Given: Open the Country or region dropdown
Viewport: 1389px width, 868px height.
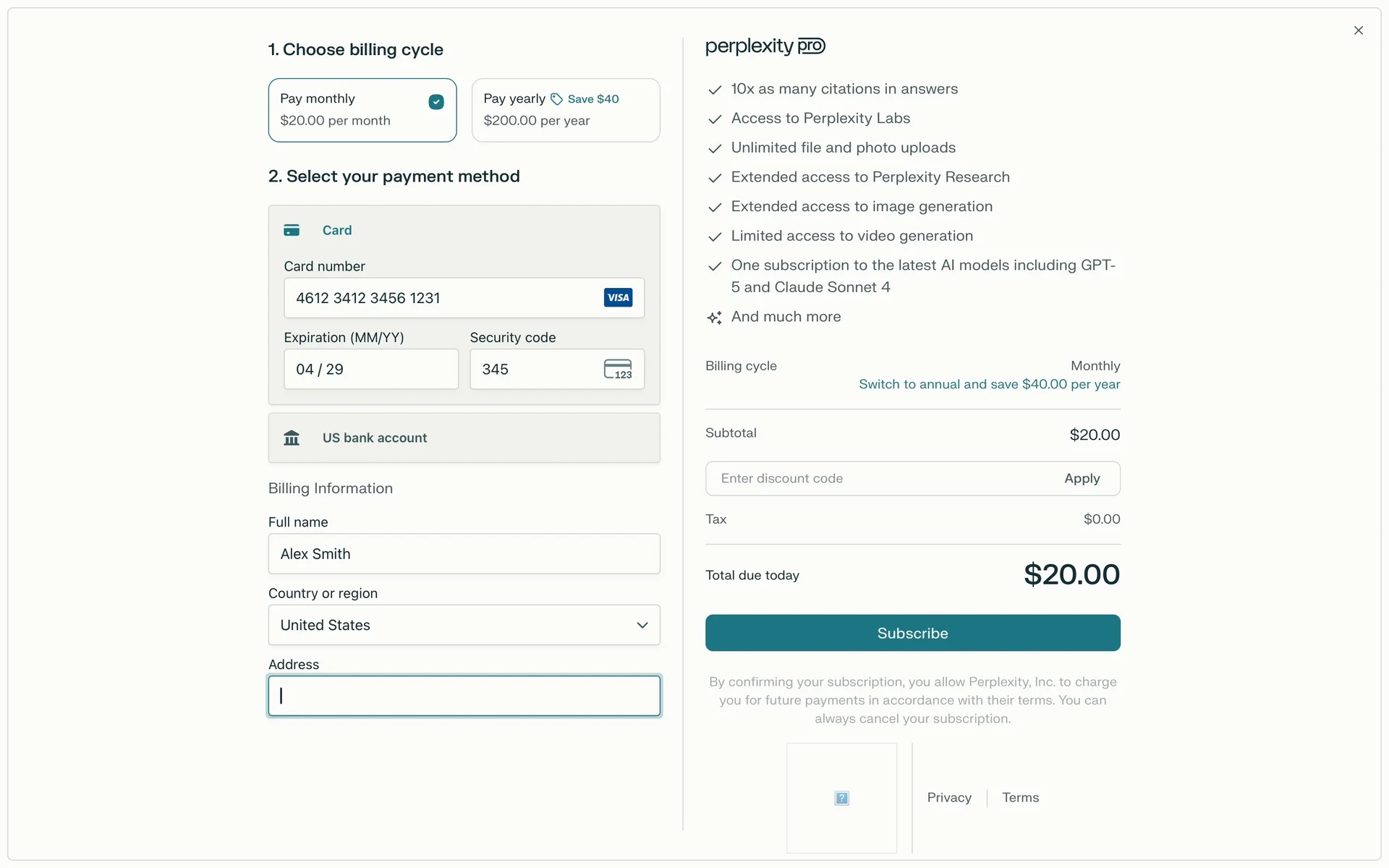Looking at the screenshot, I should 464,625.
